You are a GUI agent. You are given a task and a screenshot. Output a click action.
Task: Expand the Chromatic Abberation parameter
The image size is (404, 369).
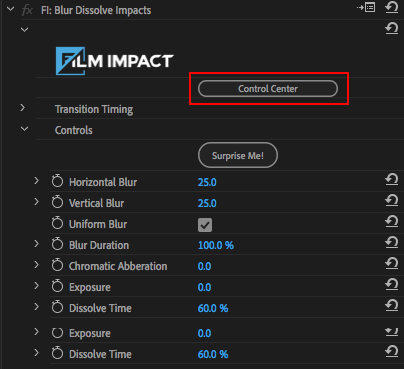coord(36,265)
